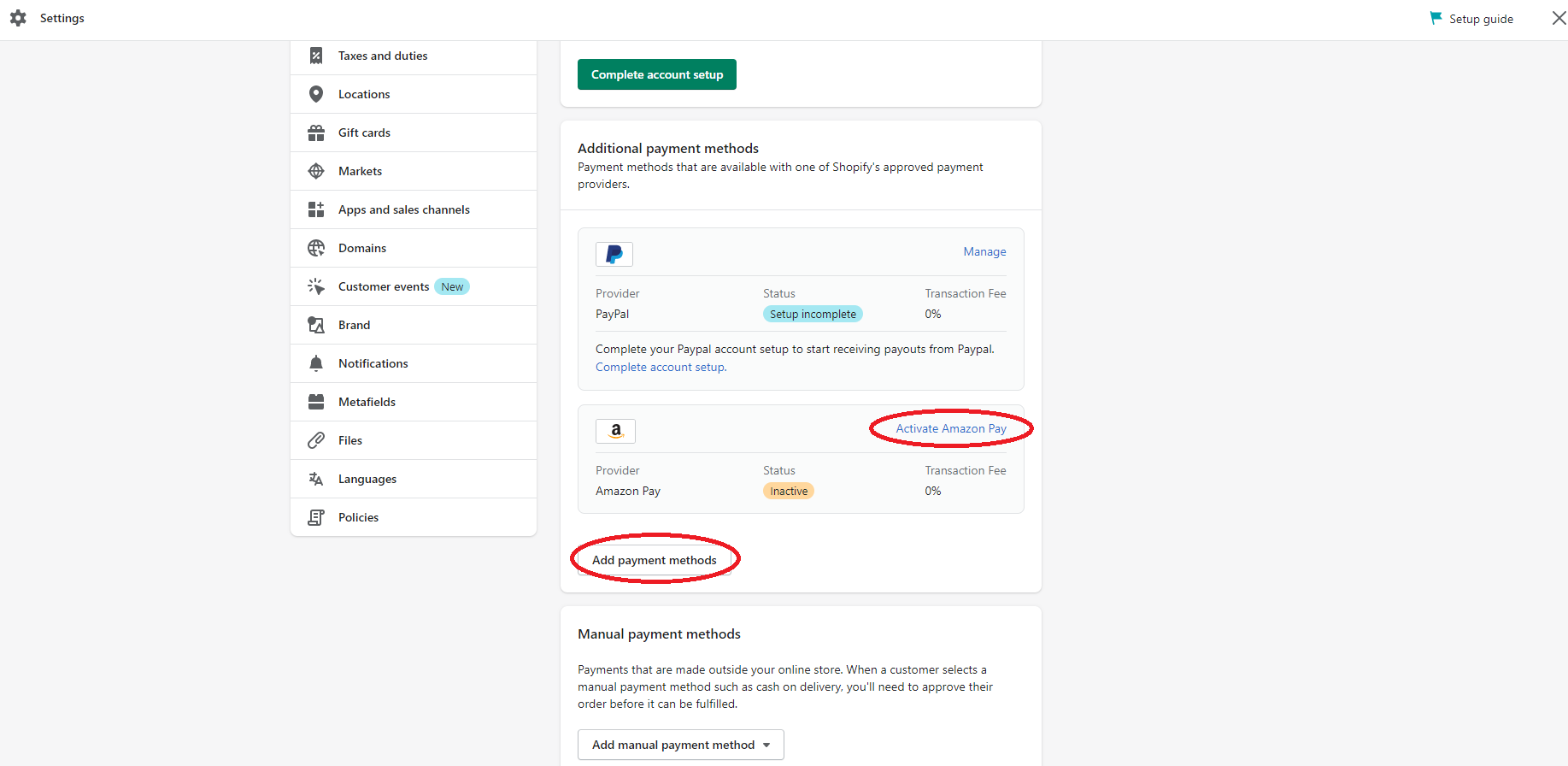Click the Setup guide flag icon

click(x=1436, y=18)
